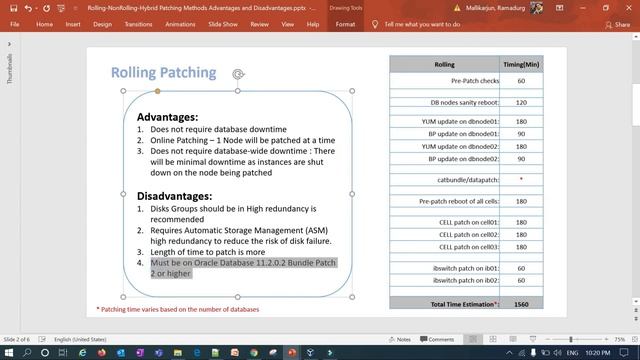
Task: Click the Total Time Estimation cell
Action: point(444,304)
